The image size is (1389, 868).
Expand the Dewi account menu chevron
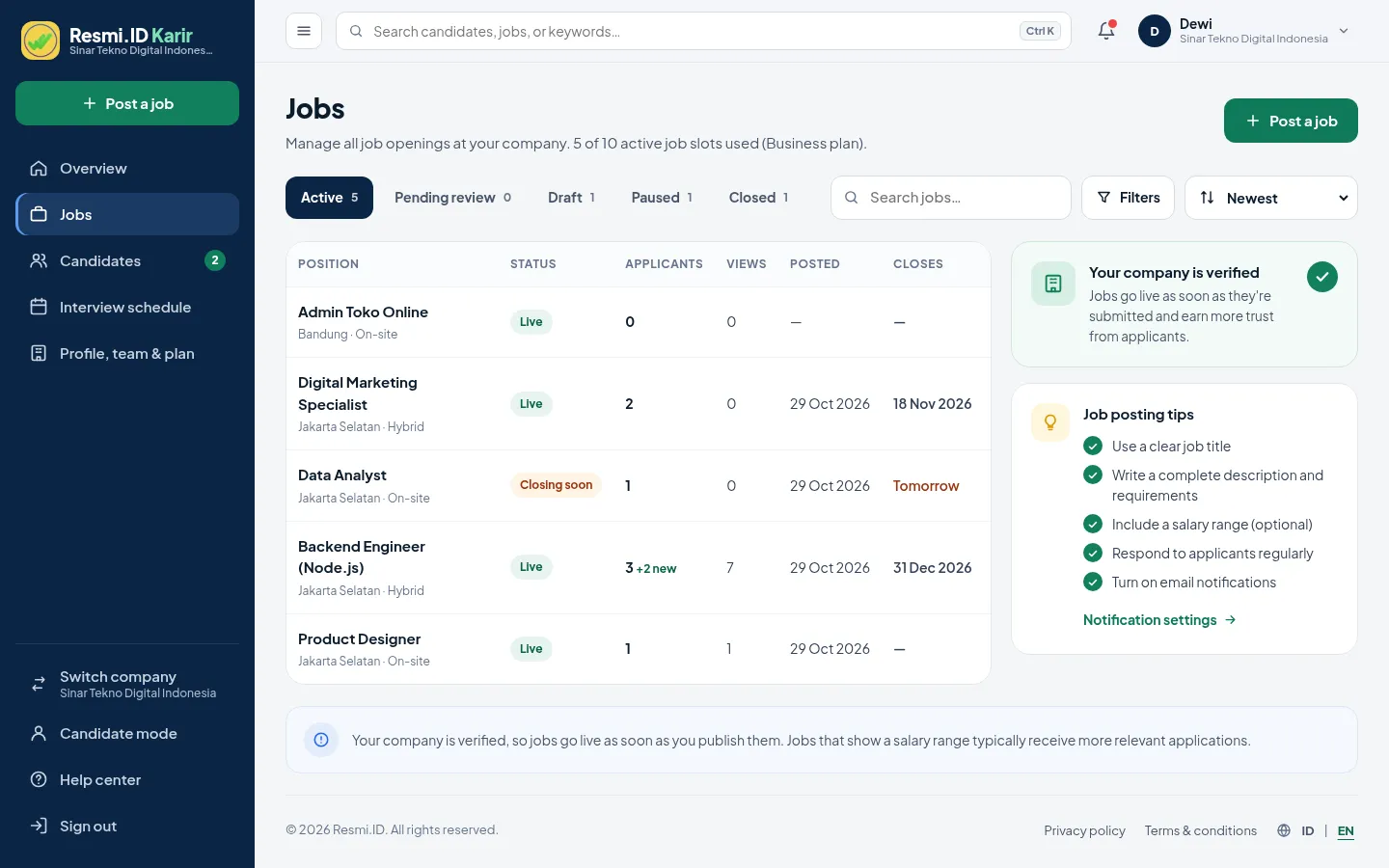(1344, 31)
